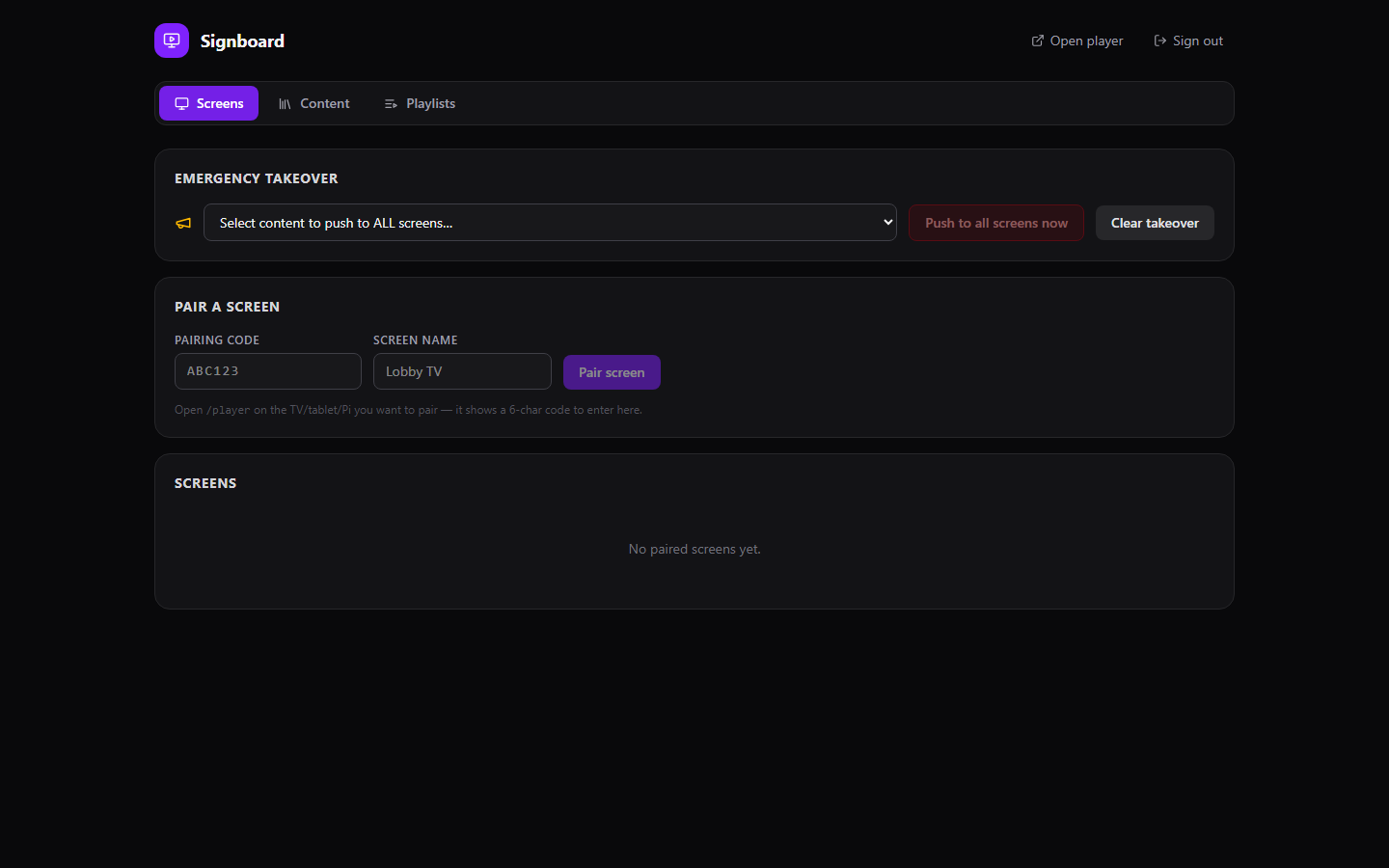Click the library icon beside Content
1389x868 pixels.
point(285,103)
